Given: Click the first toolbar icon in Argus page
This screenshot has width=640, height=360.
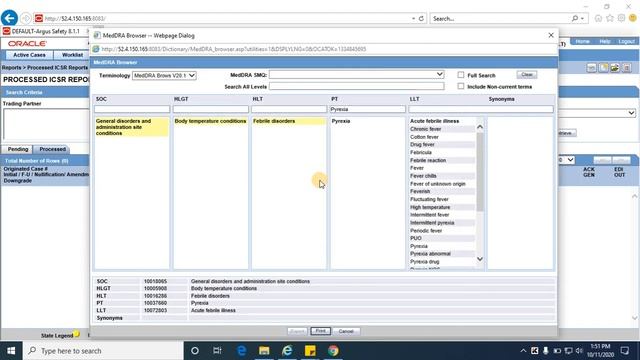Looking at the screenshot, I should 591,68.
